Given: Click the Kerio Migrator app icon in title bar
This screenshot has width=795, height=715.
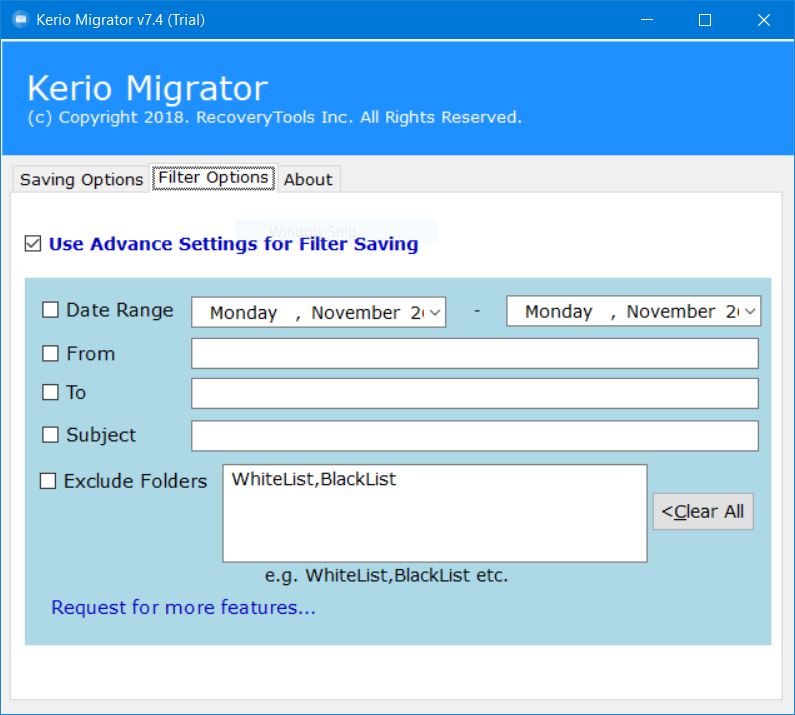Looking at the screenshot, I should pos(20,20).
